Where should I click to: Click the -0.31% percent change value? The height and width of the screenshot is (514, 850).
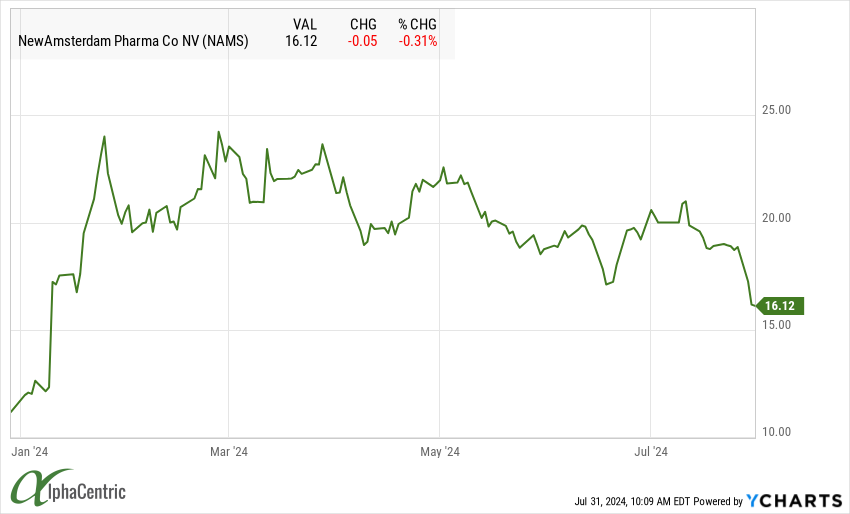(x=418, y=41)
